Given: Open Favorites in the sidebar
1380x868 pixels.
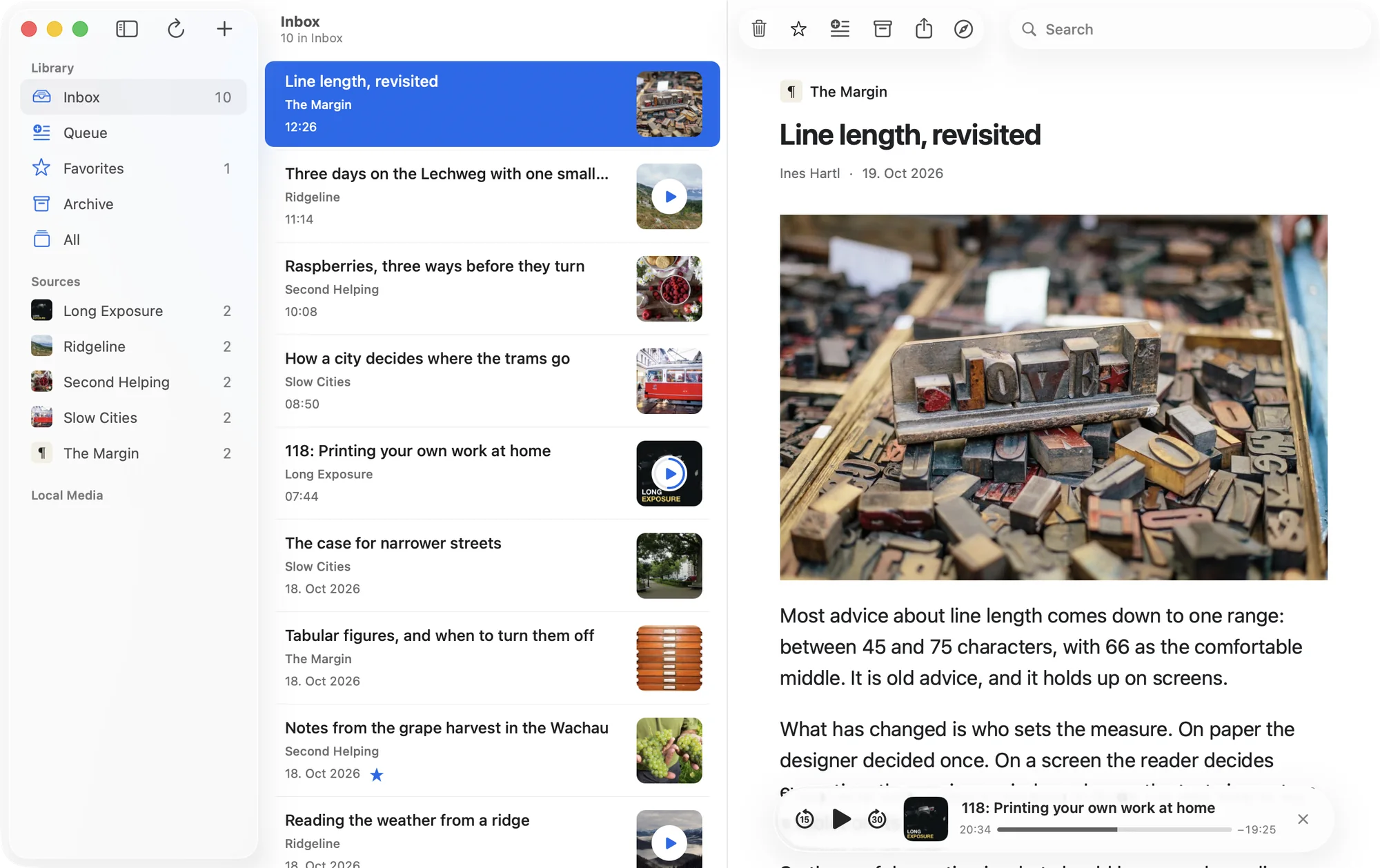Looking at the screenshot, I should (133, 168).
